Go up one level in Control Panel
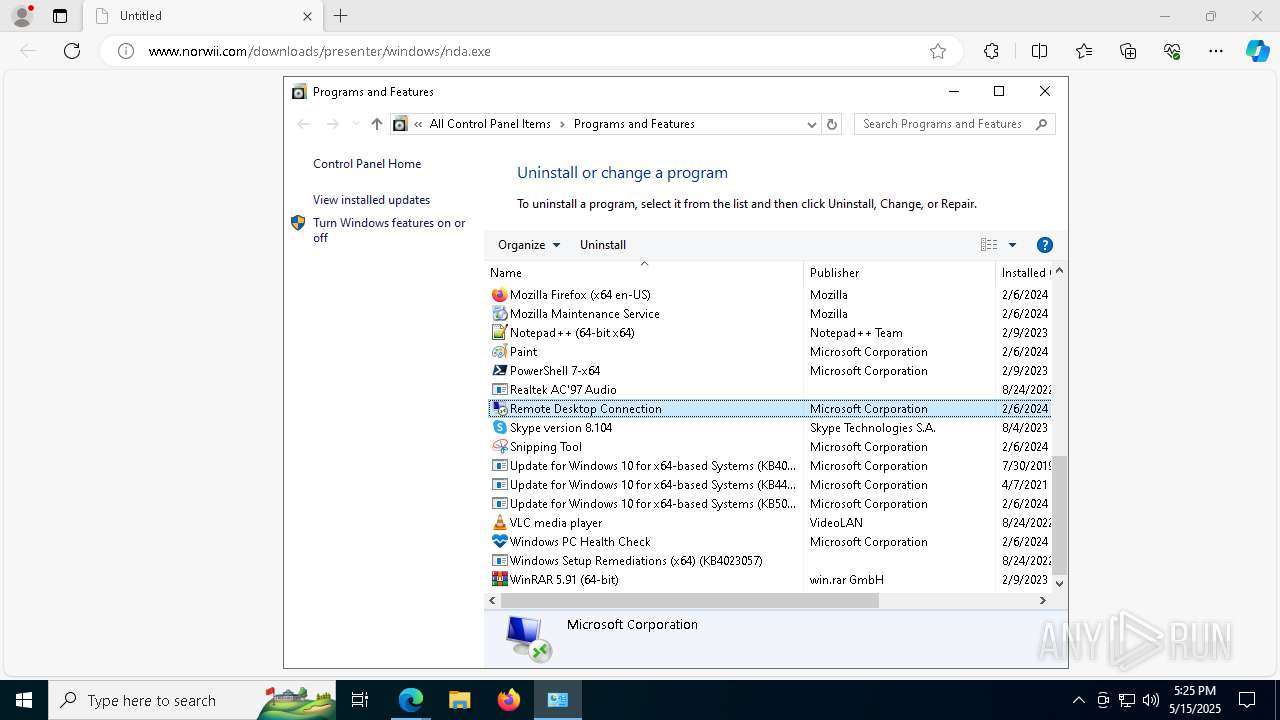This screenshot has width=1280, height=720. (x=376, y=124)
